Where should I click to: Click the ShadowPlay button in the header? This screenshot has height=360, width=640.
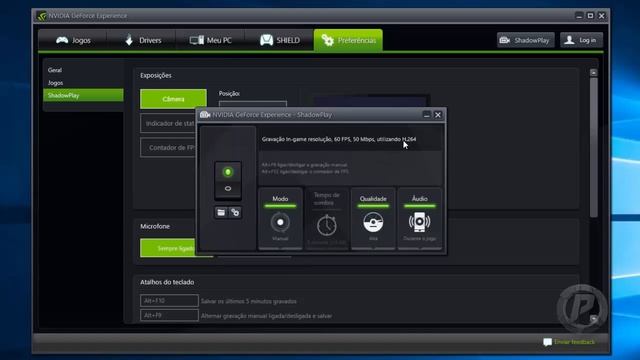coord(526,40)
